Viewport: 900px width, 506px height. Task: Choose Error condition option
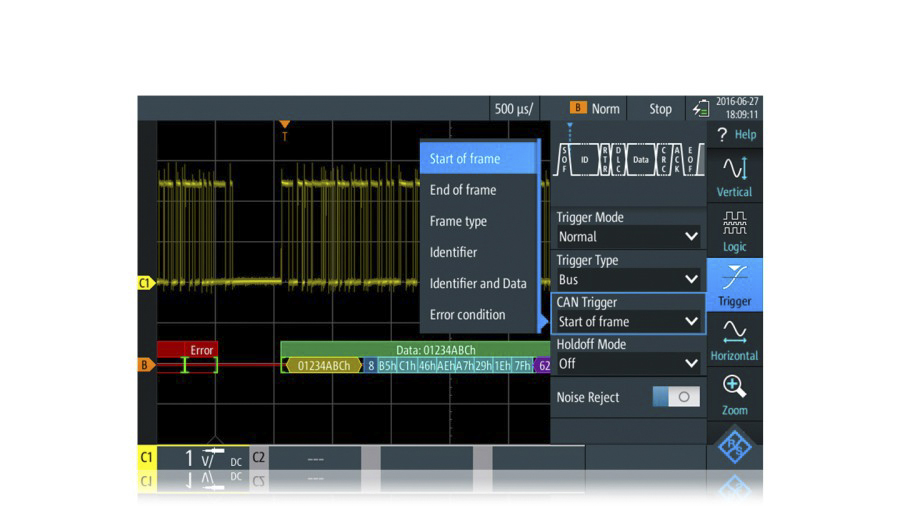[478, 315]
